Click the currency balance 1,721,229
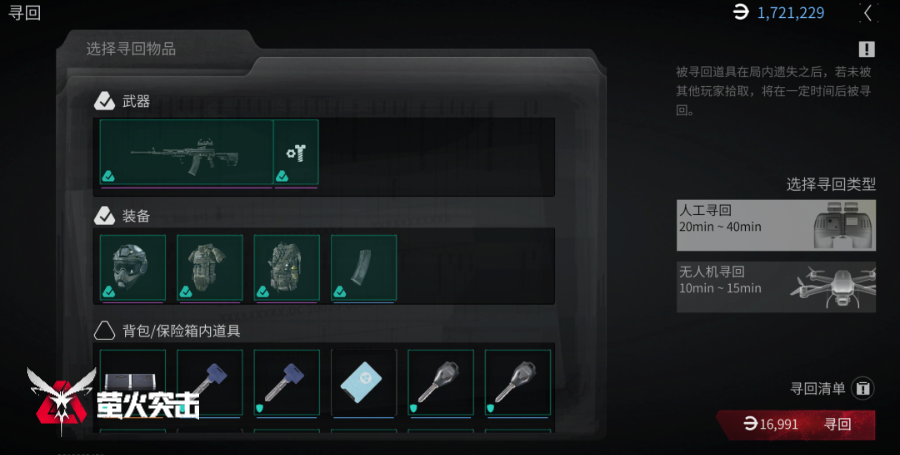Image resolution: width=900 pixels, height=455 pixels. pos(791,13)
